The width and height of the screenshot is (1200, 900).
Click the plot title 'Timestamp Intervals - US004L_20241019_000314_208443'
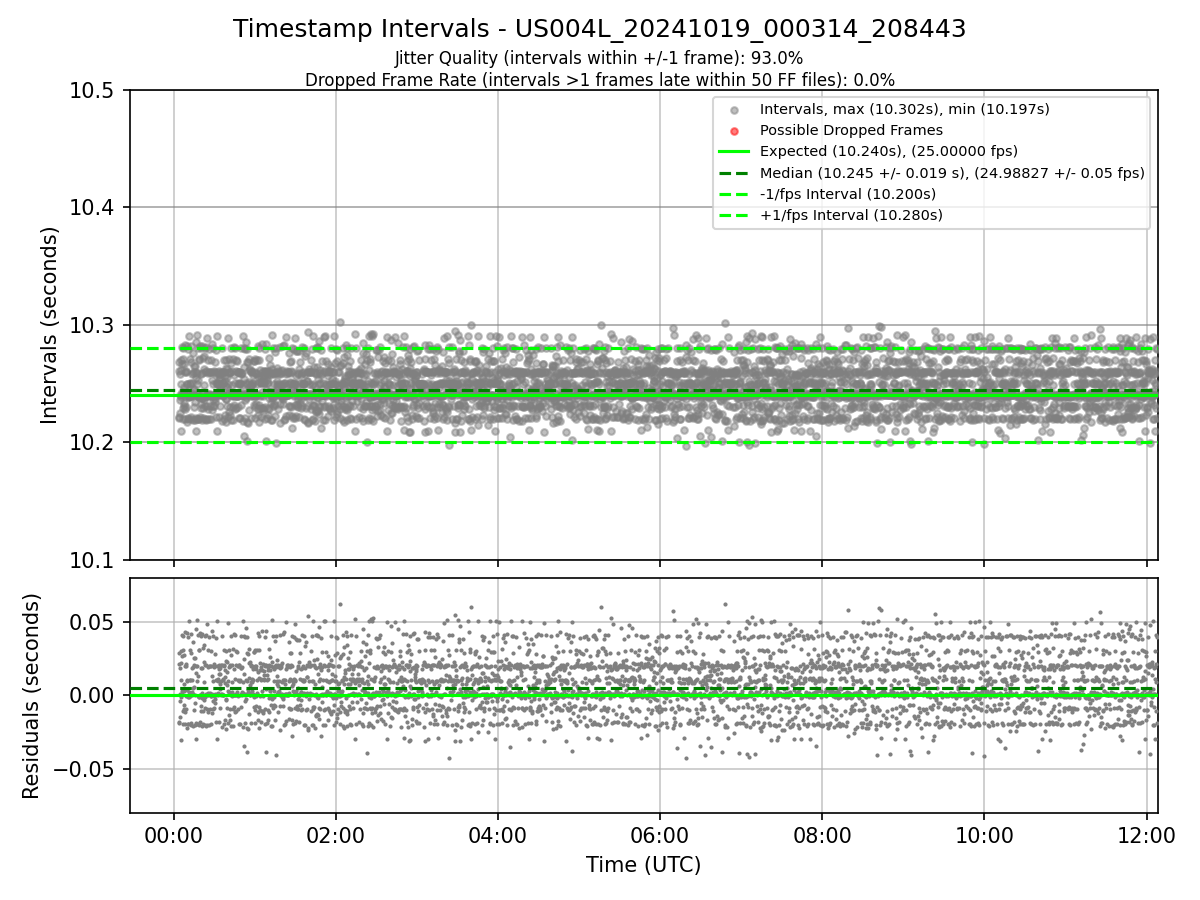click(599, 30)
